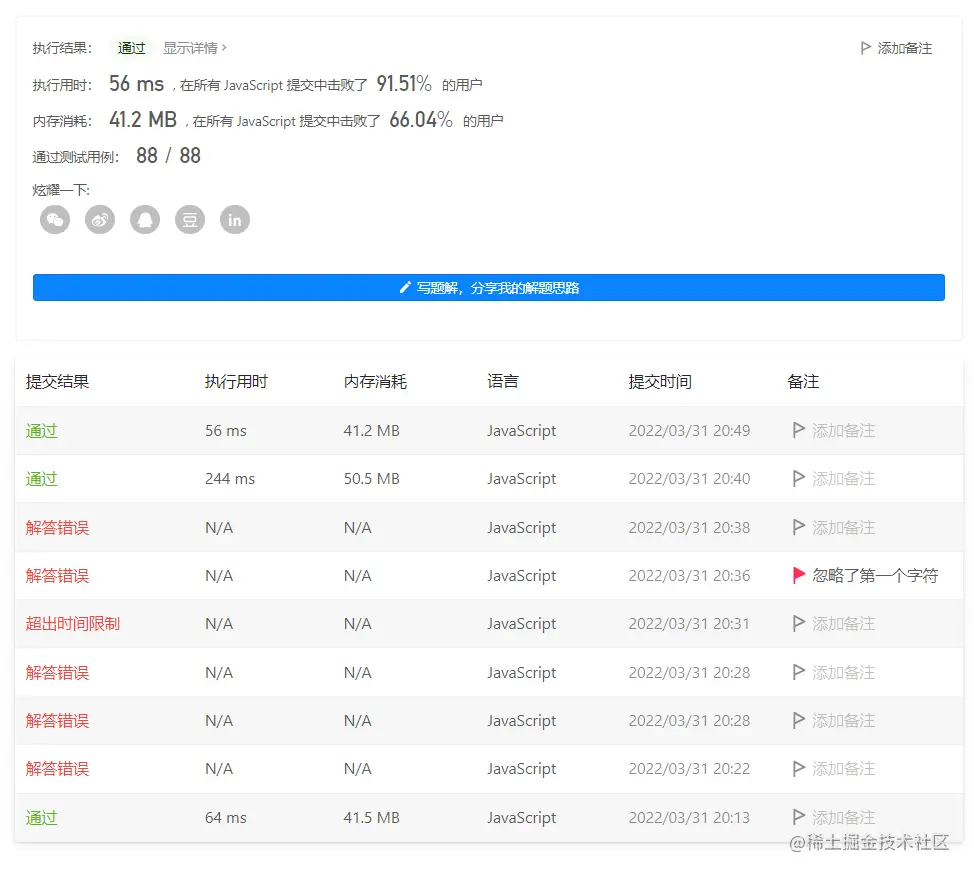The image size is (974, 877).
Task: Click 添加备注 text in 20:13 row
Action: [x=844, y=817]
